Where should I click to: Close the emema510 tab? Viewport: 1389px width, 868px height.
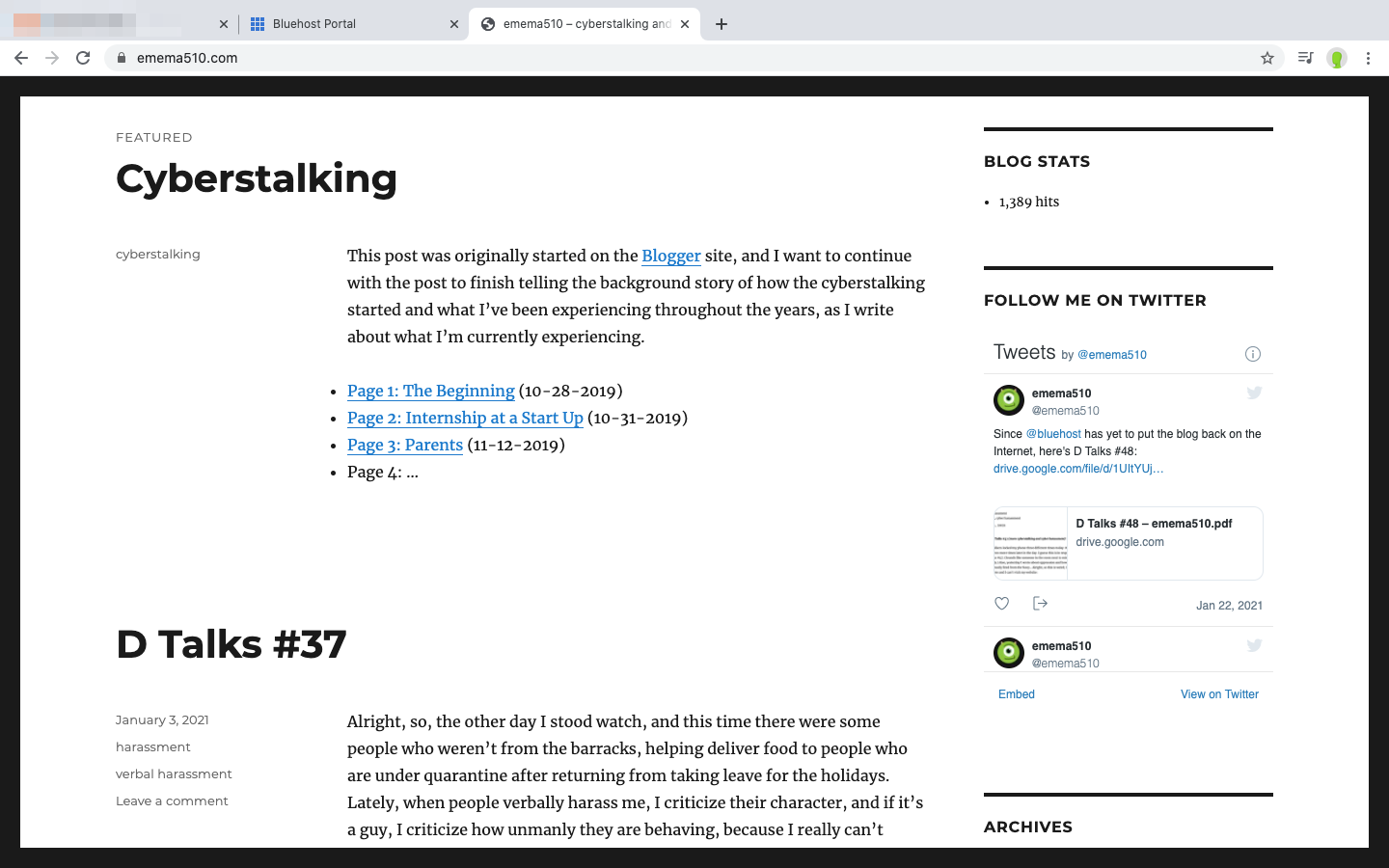685,24
